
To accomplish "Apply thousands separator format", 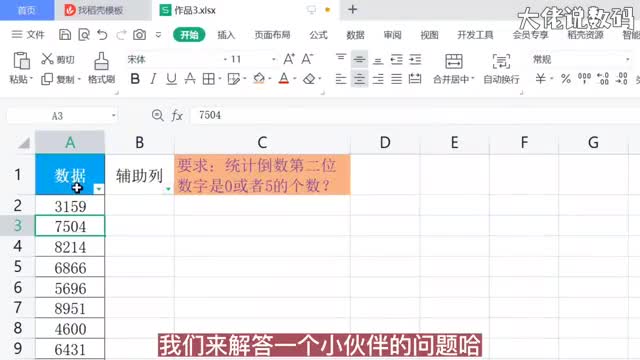I will 584,78.
